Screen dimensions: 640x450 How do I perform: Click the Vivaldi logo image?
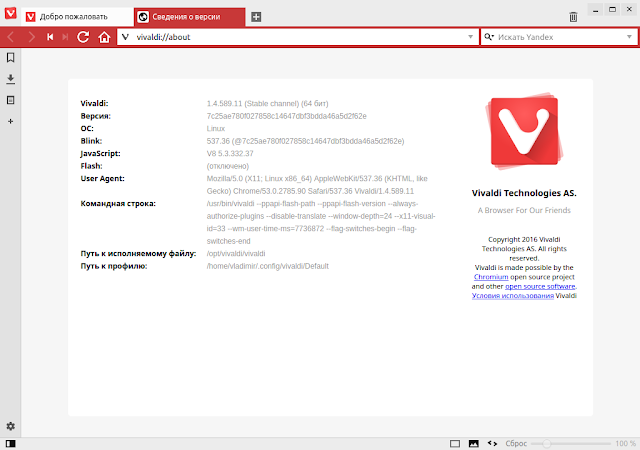[524, 132]
